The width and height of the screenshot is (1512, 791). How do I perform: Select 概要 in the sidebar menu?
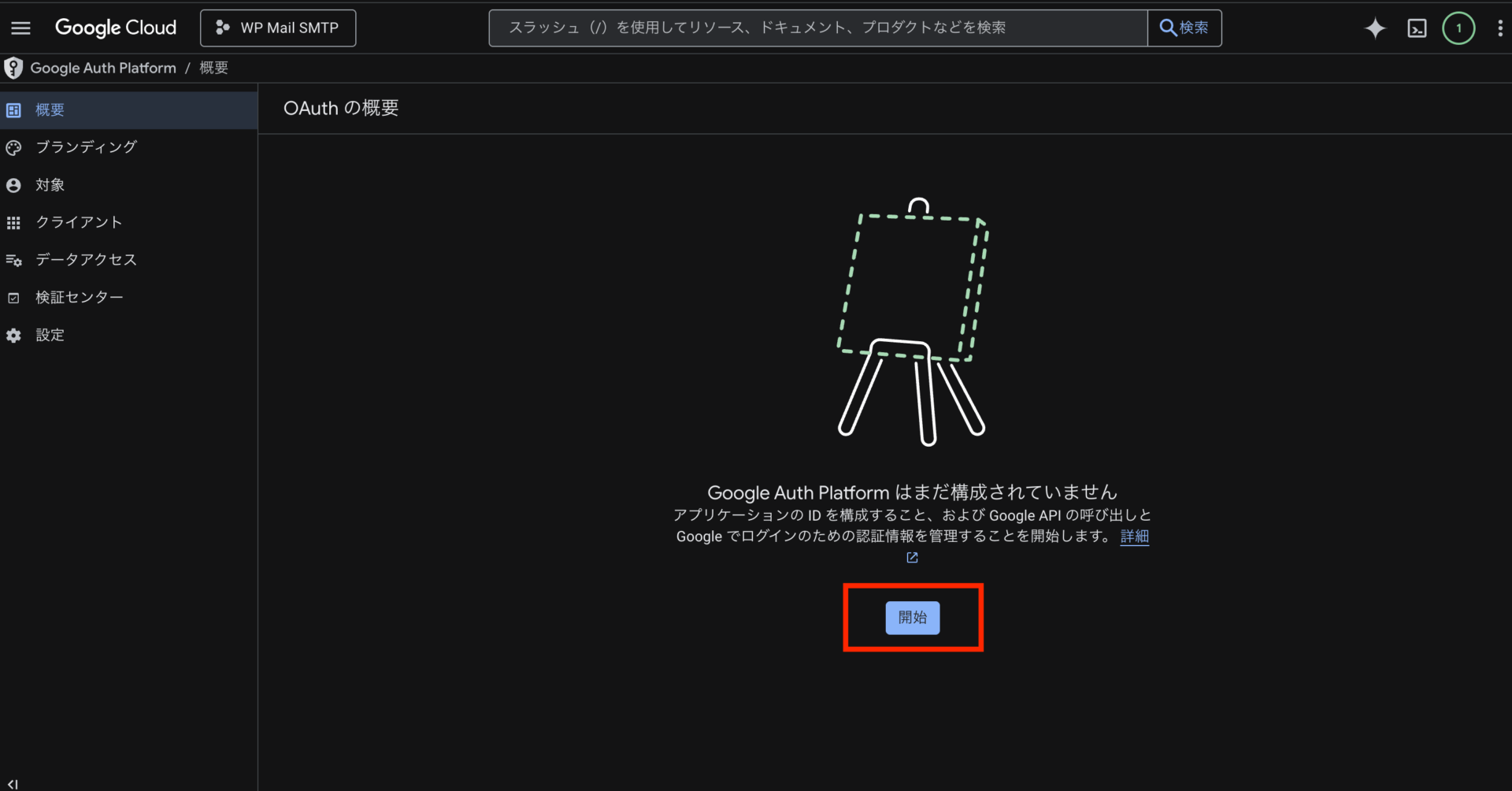[50, 110]
